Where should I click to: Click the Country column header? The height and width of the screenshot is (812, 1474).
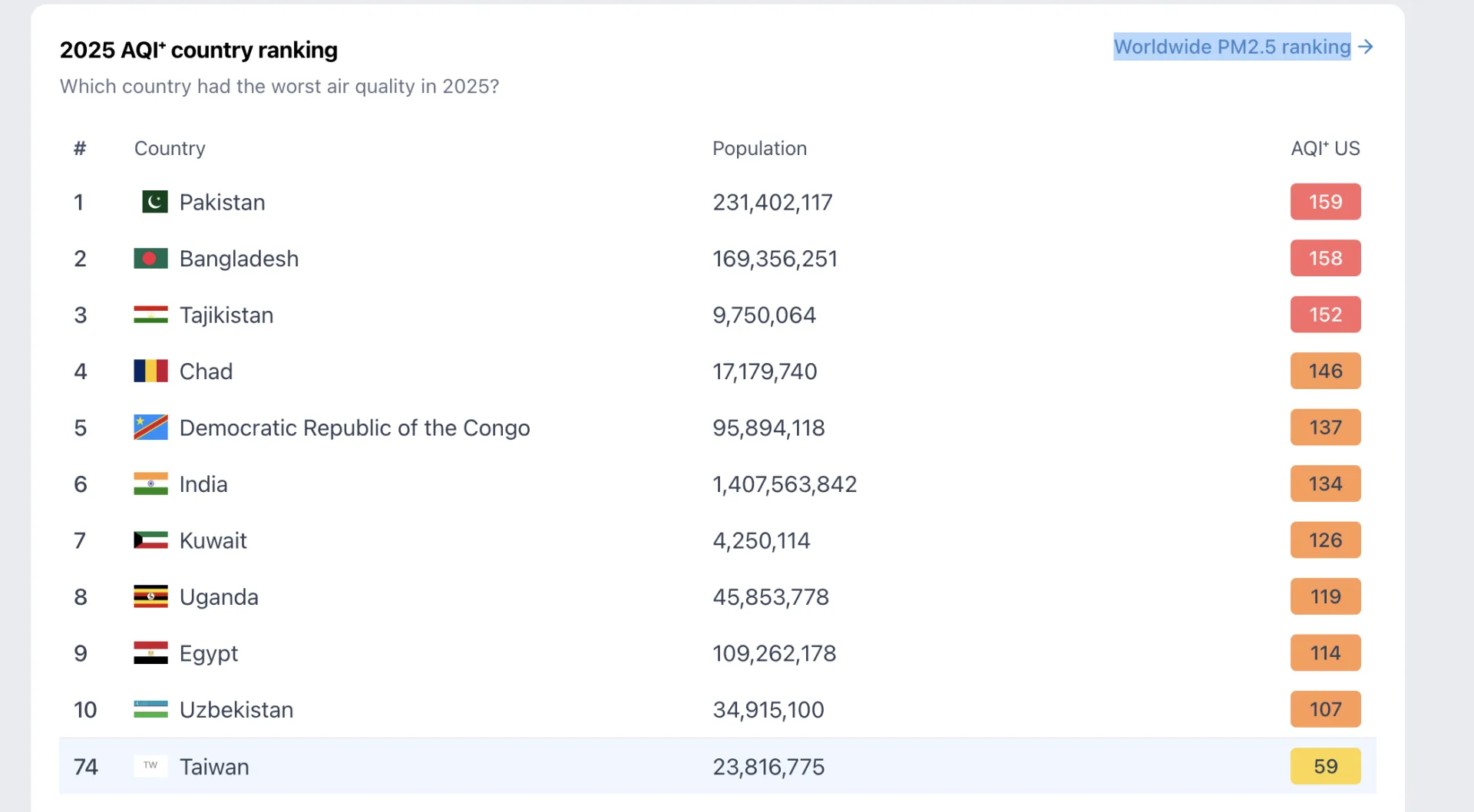(x=170, y=148)
